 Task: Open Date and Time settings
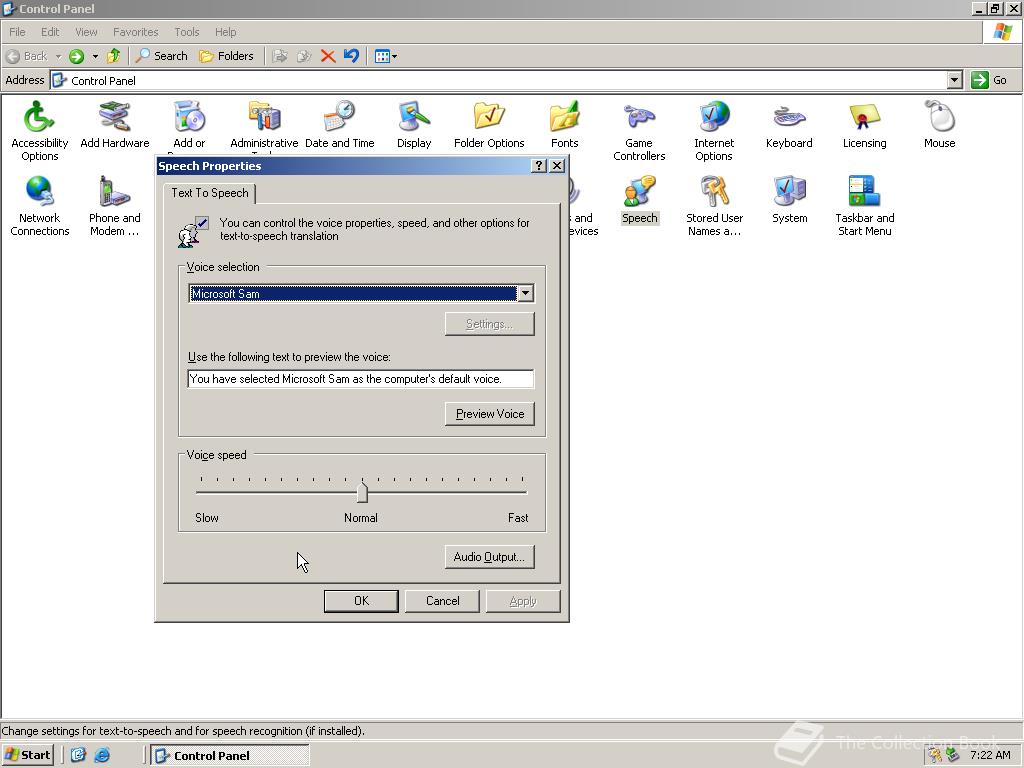pyautogui.click(x=340, y=125)
